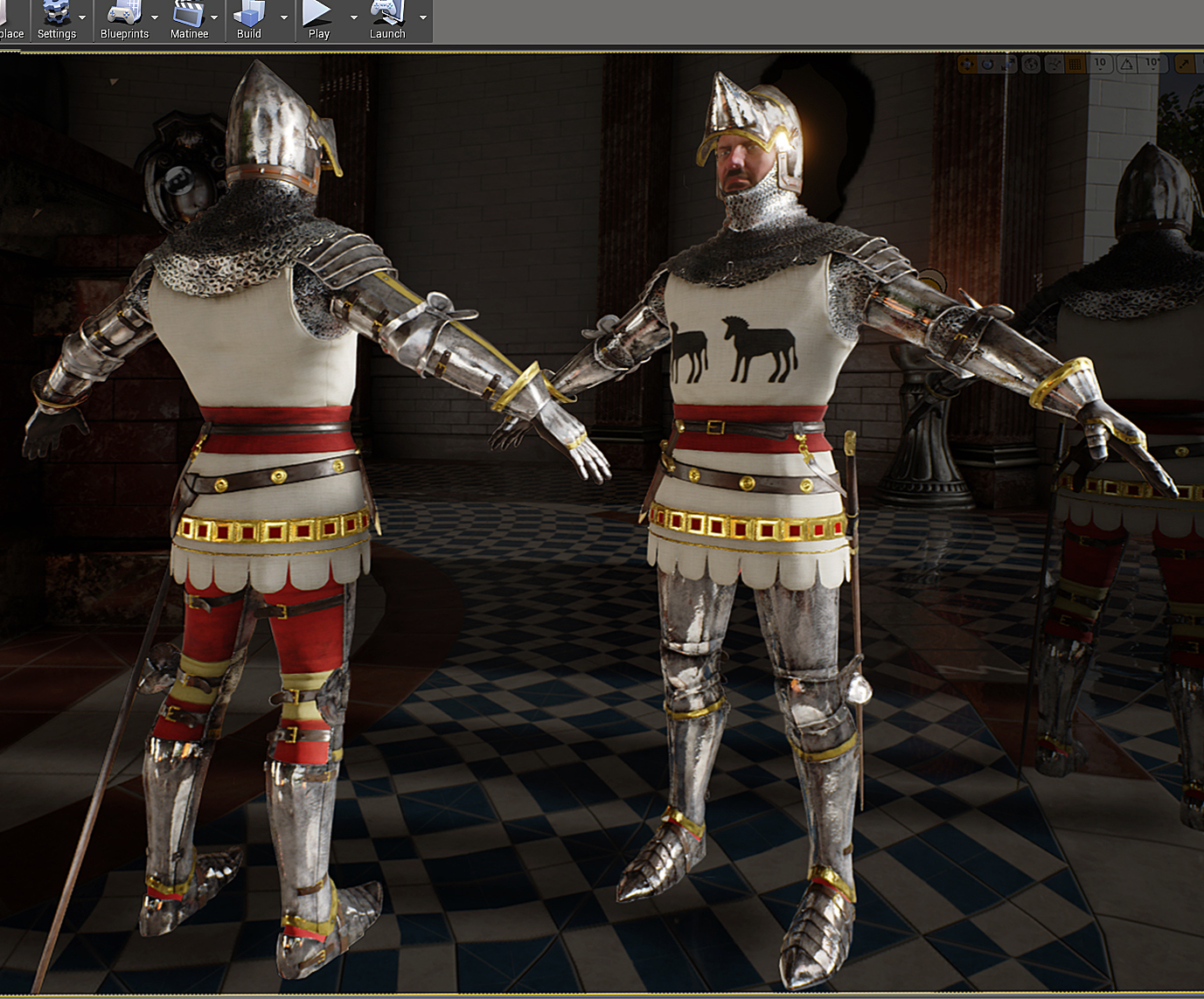This screenshot has width=1204, height=999.
Task: Open the Matinee toolbar button
Action: [x=189, y=21]
